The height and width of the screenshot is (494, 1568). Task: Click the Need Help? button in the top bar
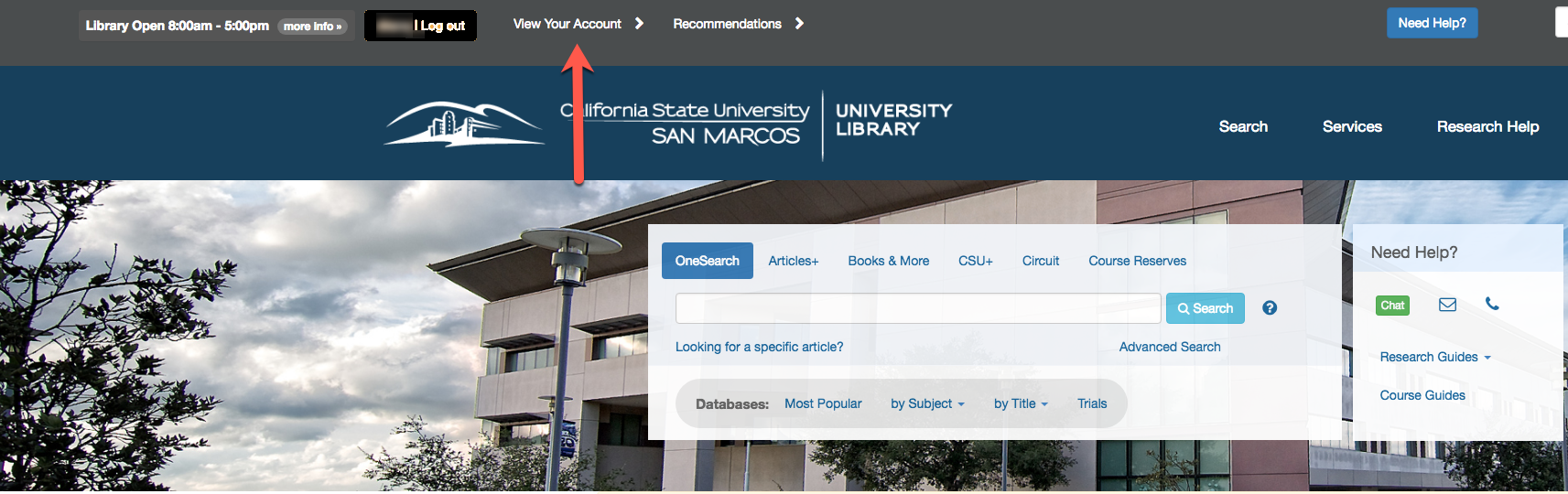point(1432,23)
